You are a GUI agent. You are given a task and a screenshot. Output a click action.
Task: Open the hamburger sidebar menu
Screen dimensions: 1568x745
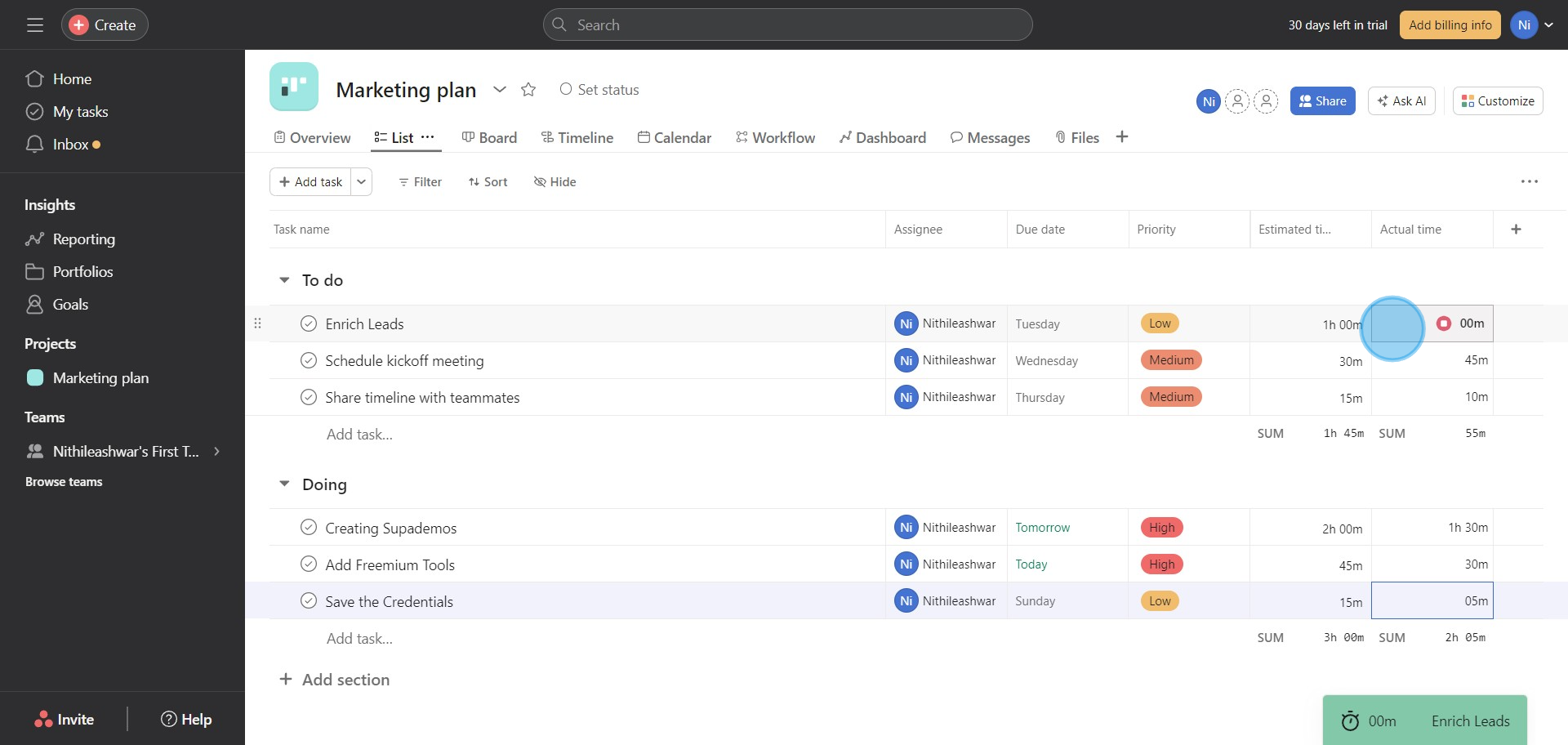[x=35, y=25]
